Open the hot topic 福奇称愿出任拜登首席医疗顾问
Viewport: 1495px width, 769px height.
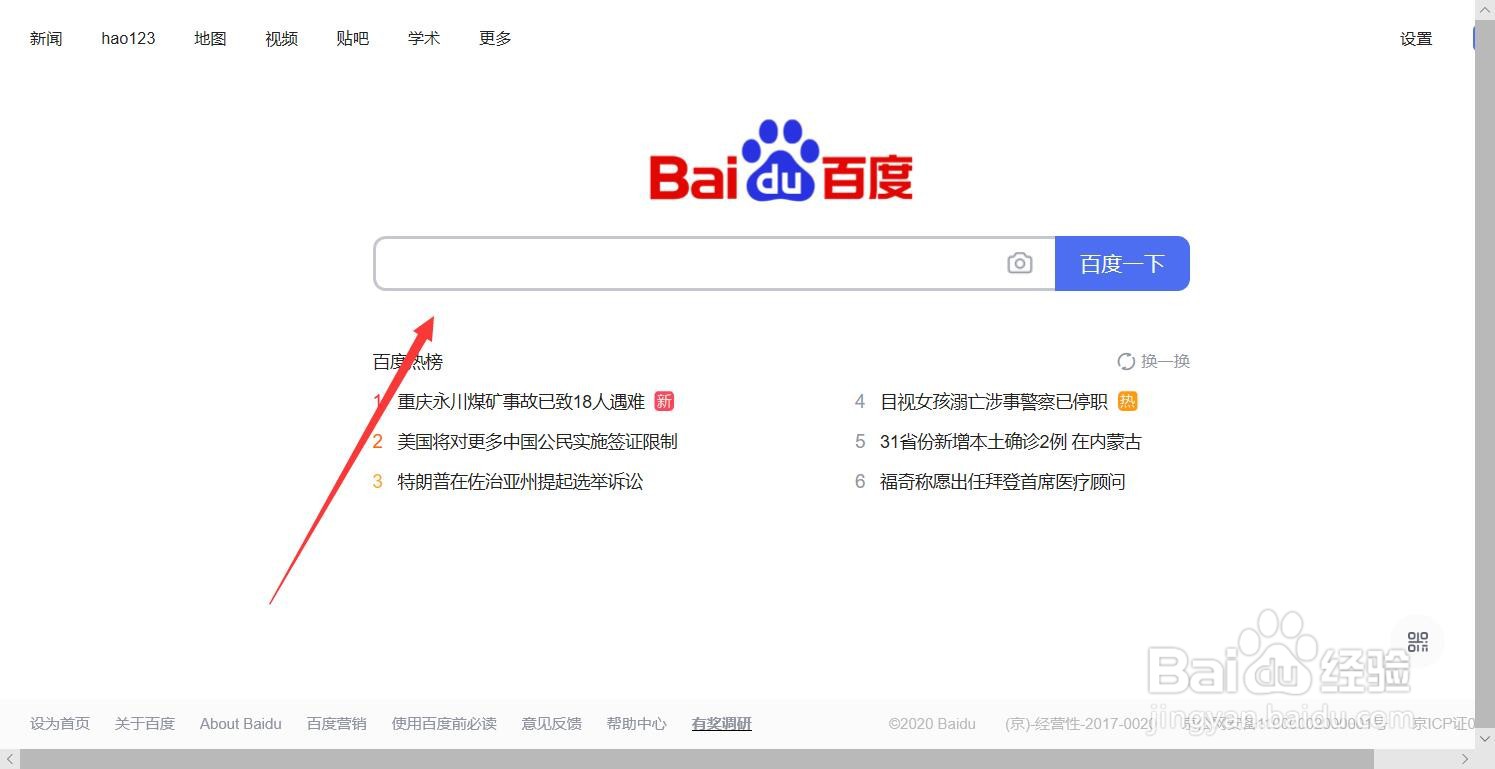(x=1002, y=481)
